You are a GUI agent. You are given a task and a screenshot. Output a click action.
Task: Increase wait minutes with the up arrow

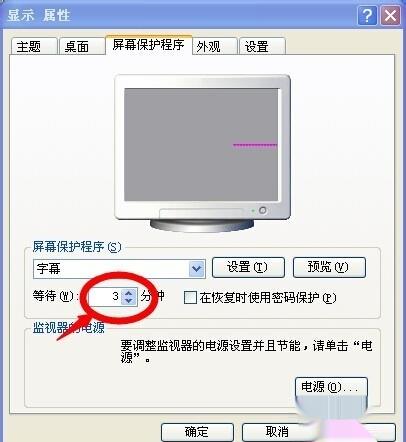tap(129, 292)
